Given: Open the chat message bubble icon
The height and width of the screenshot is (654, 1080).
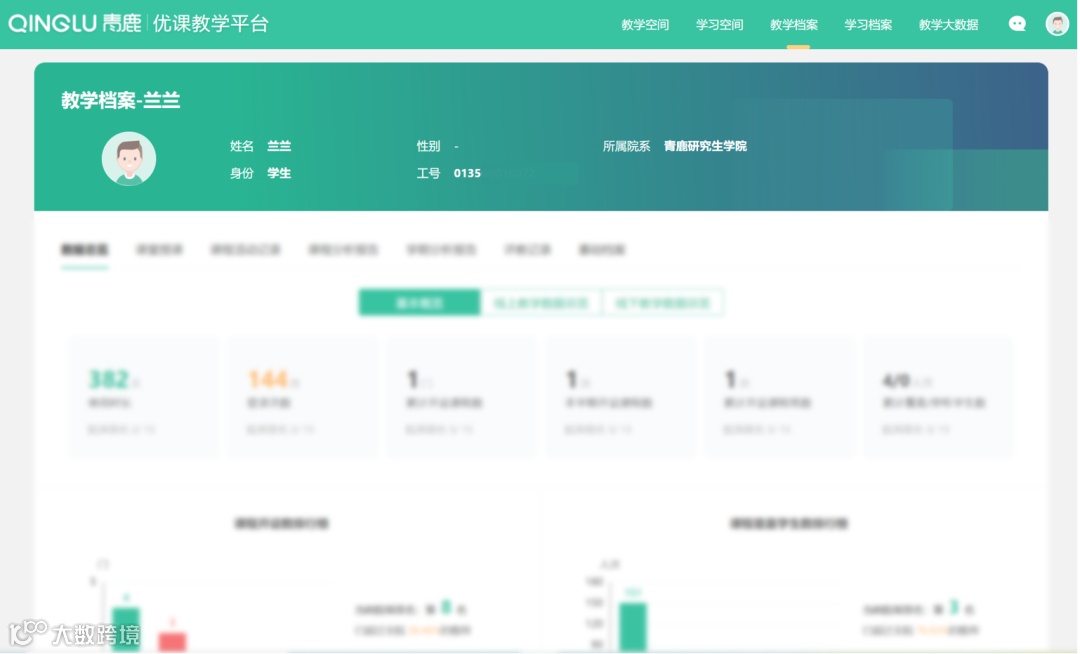Looking at the screenshot, I should (1017, 24).
